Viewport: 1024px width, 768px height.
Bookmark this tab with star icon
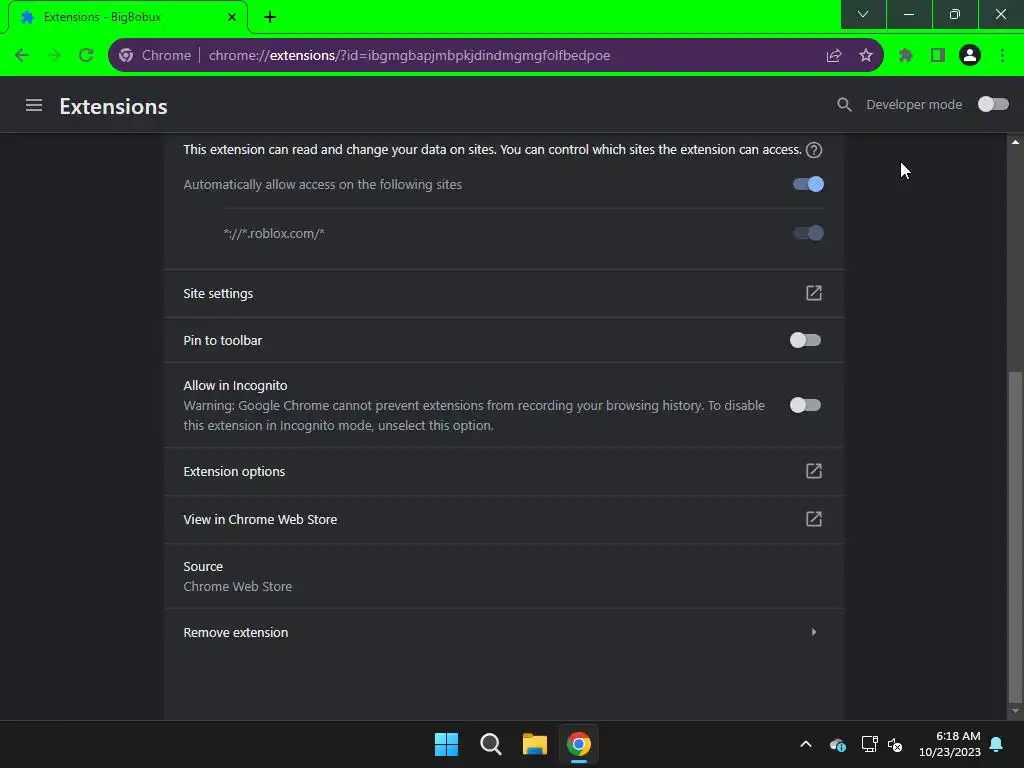click(x=866, y=56)
